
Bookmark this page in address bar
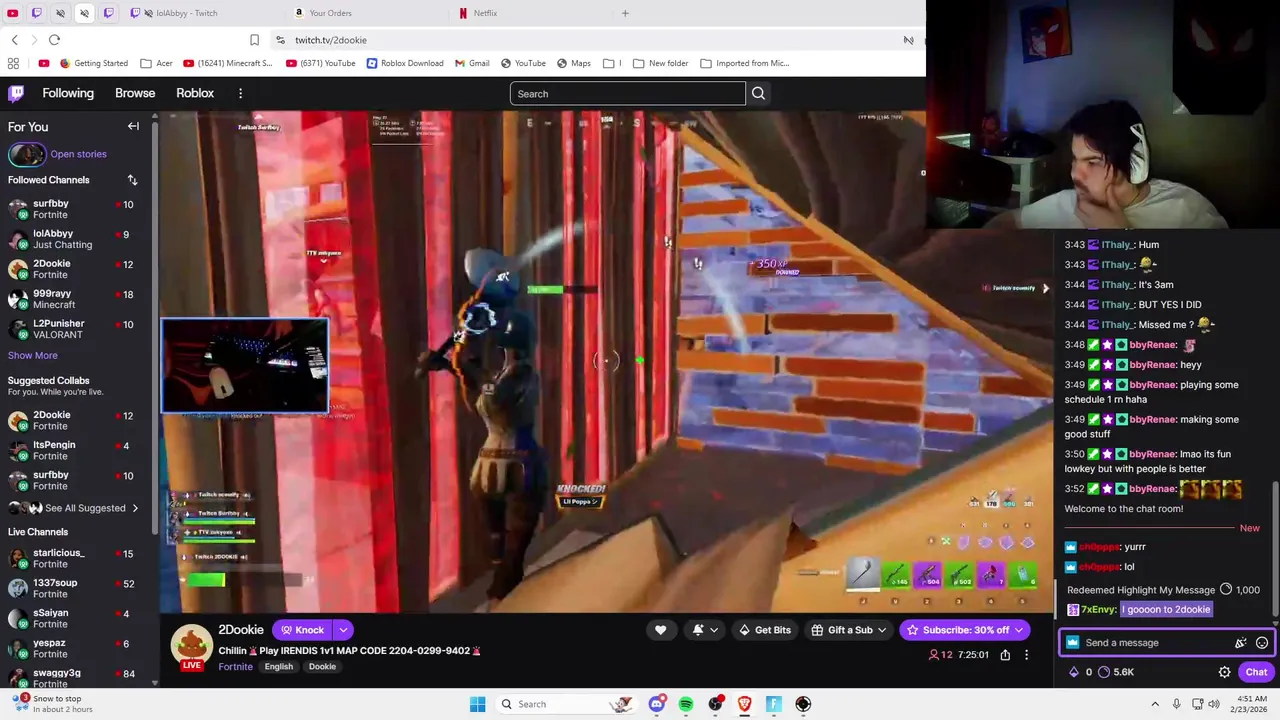click(254, 40)
